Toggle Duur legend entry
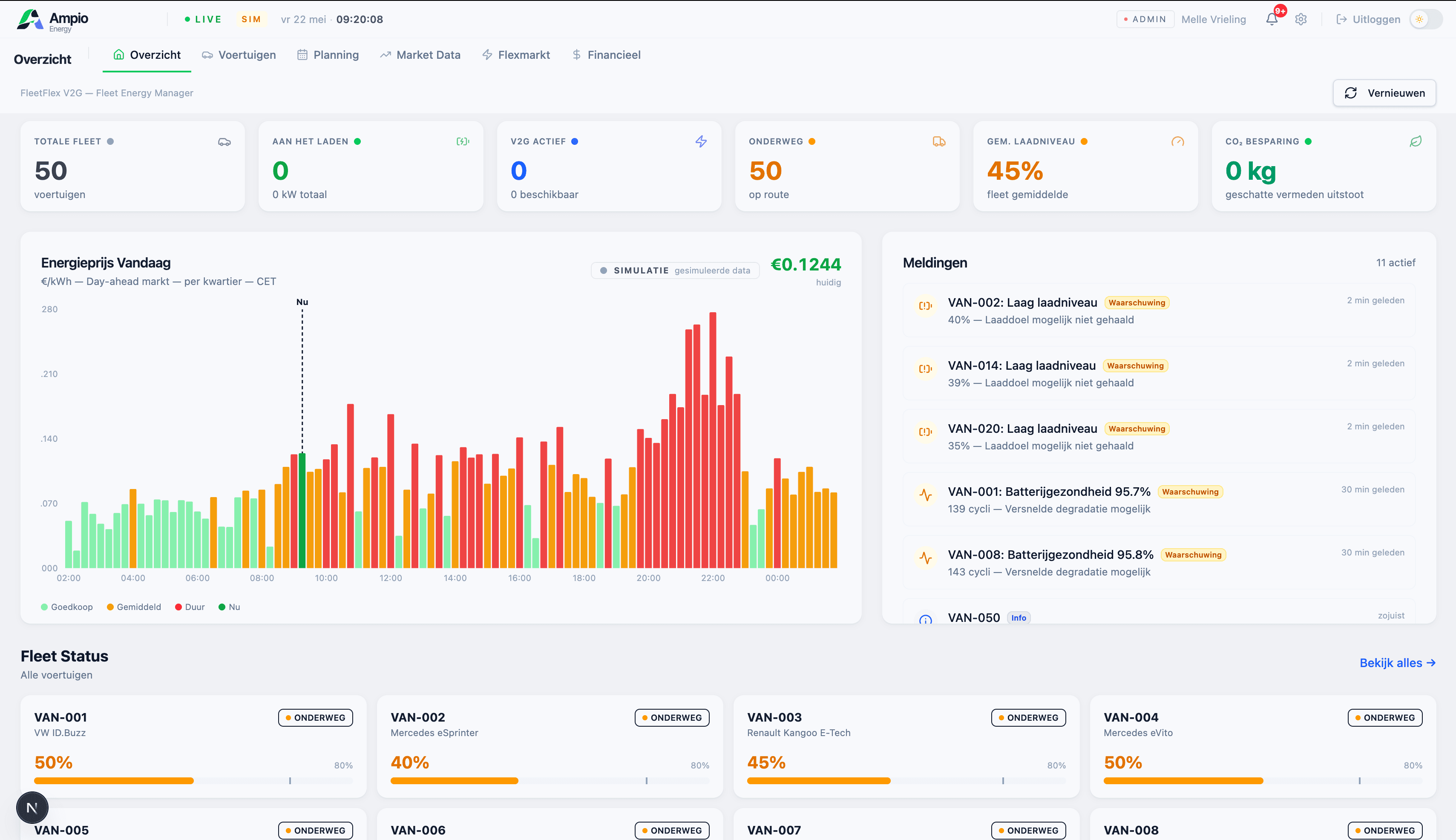This screenshot has width=1456, height=840. (x=190, y=607)
